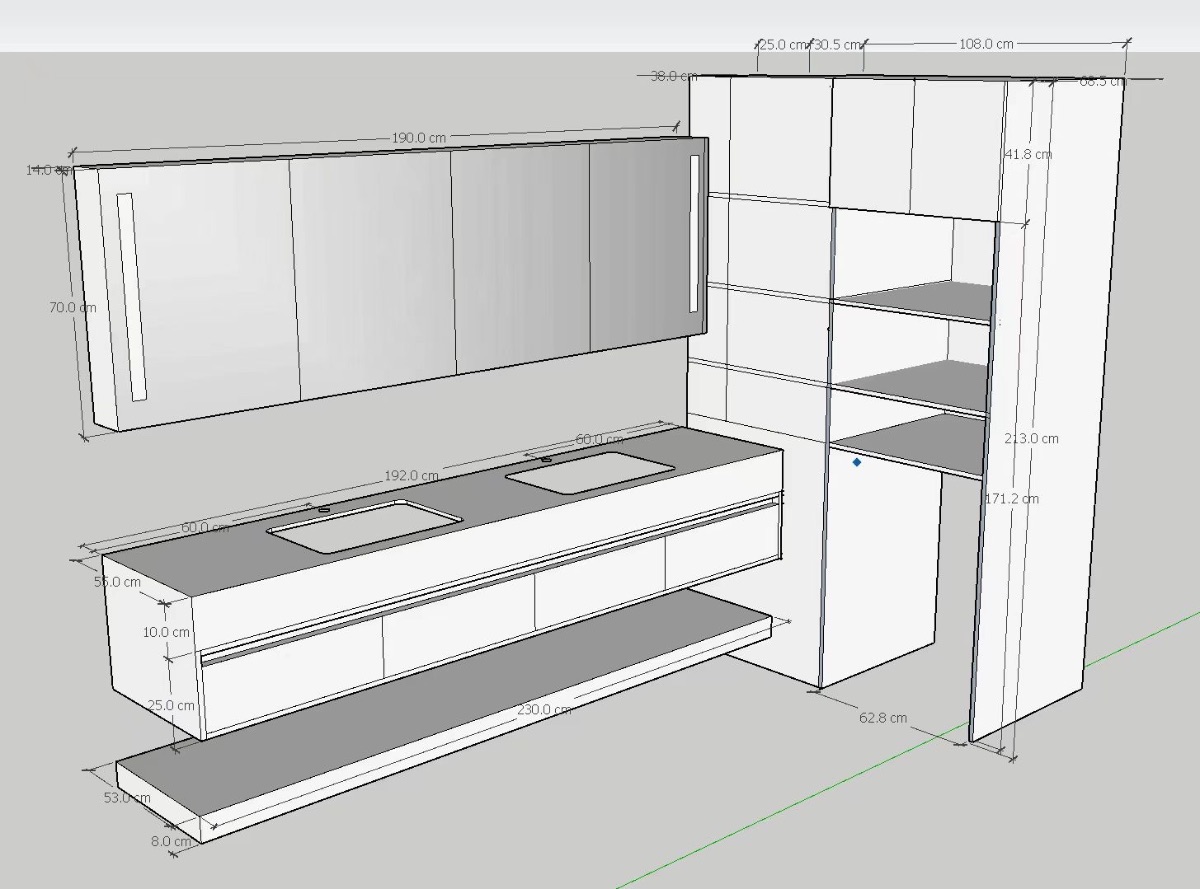Pick the 230.0 cm lower shelf dimension
Image resolution: width=1200 pixels, height=889 pixels.
544,709
